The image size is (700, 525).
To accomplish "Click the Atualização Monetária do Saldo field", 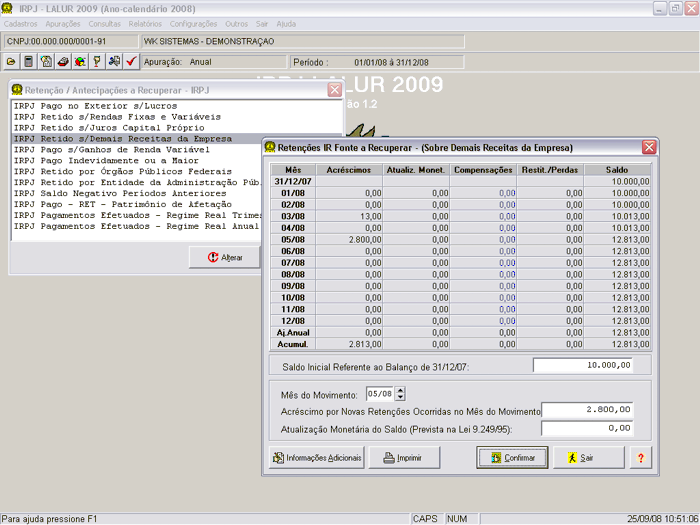I will point(589,428).
